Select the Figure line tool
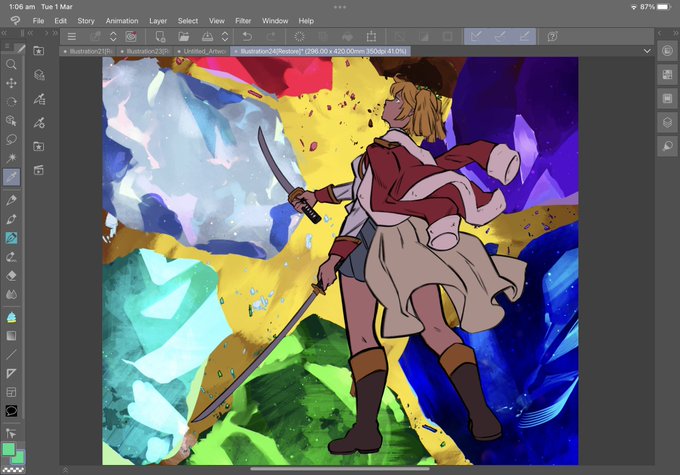Image resolution: width=680 pixels, height=475 pixels. click(11, 354)
